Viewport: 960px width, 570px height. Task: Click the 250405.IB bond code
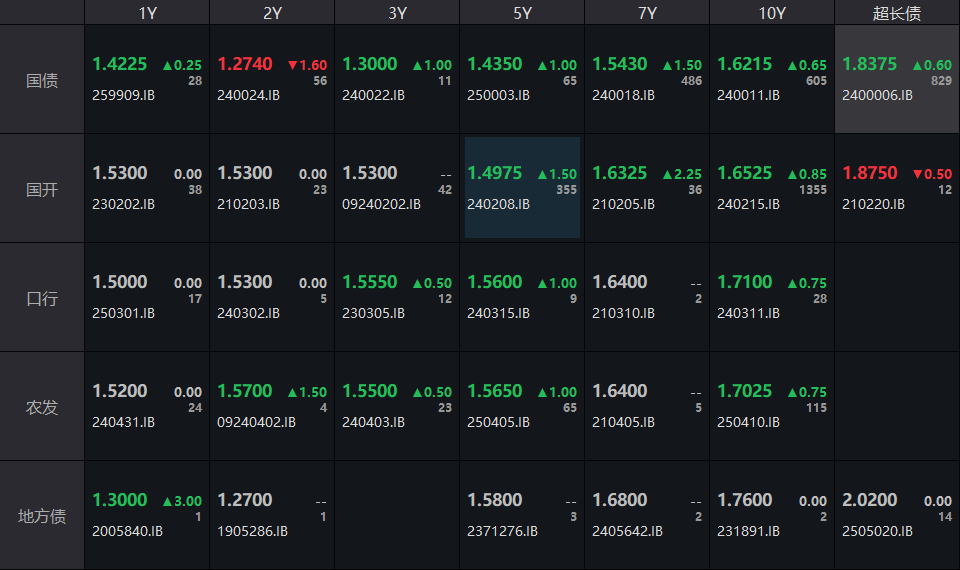(x=498, y=422)
